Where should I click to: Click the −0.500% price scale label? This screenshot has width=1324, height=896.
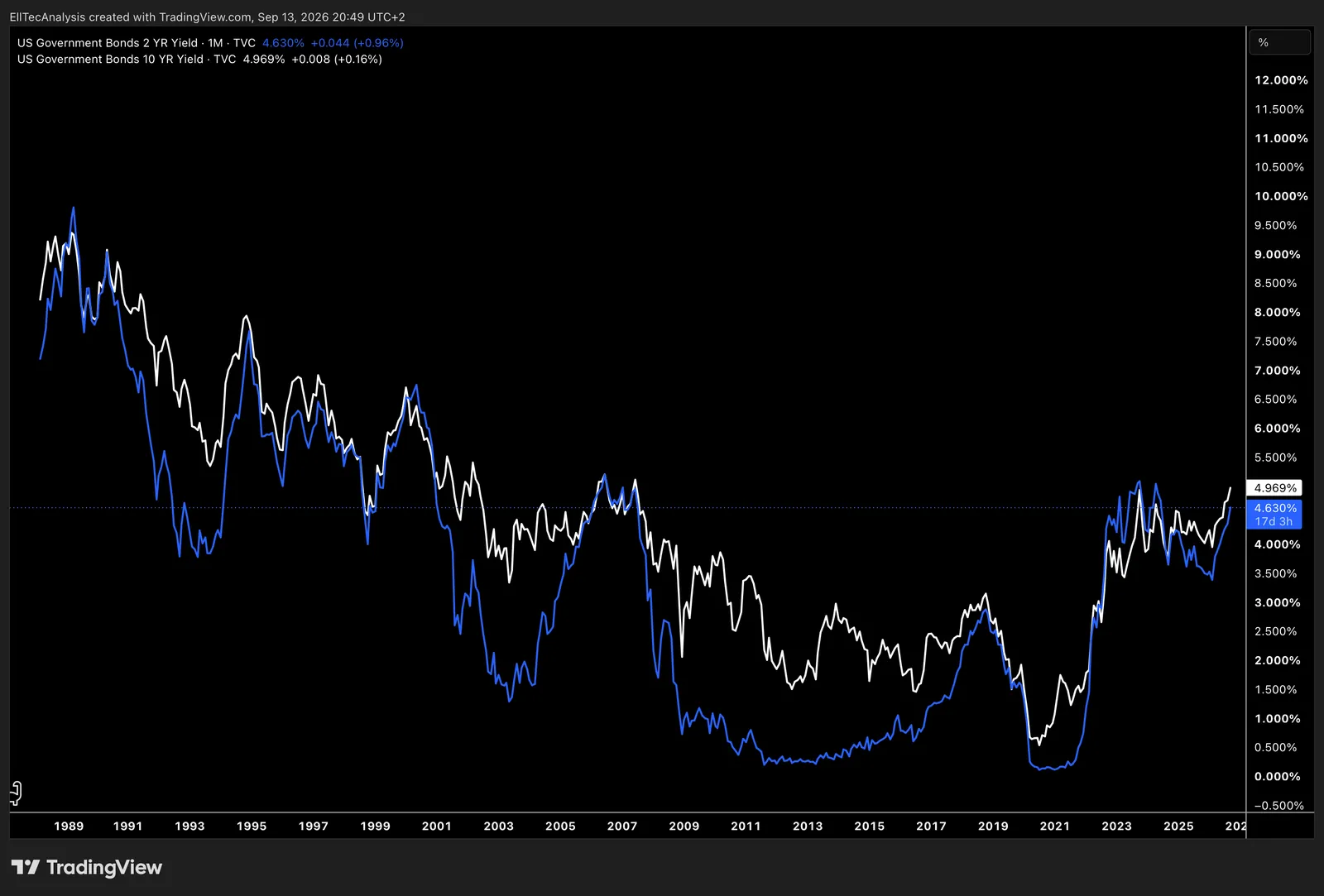[x=1279, y=805]
